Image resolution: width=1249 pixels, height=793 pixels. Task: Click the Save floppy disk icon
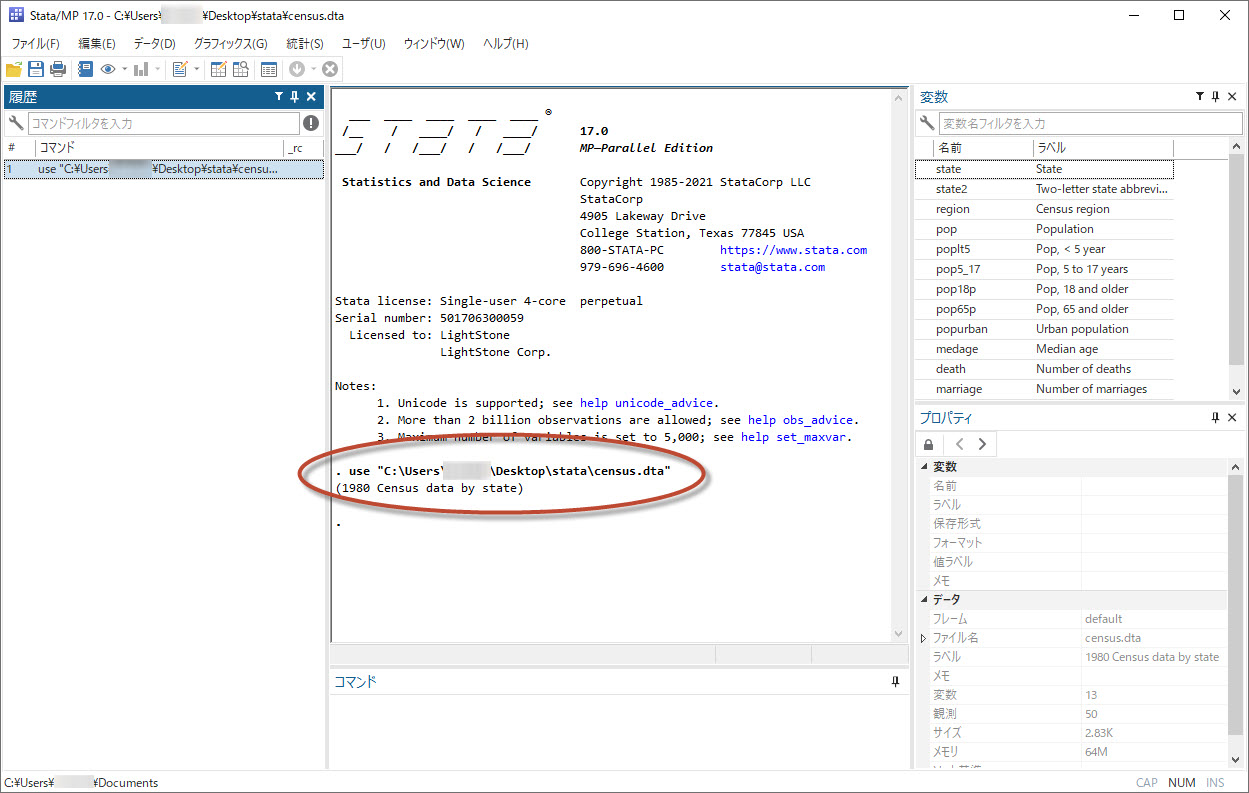(x=36, y=69)
